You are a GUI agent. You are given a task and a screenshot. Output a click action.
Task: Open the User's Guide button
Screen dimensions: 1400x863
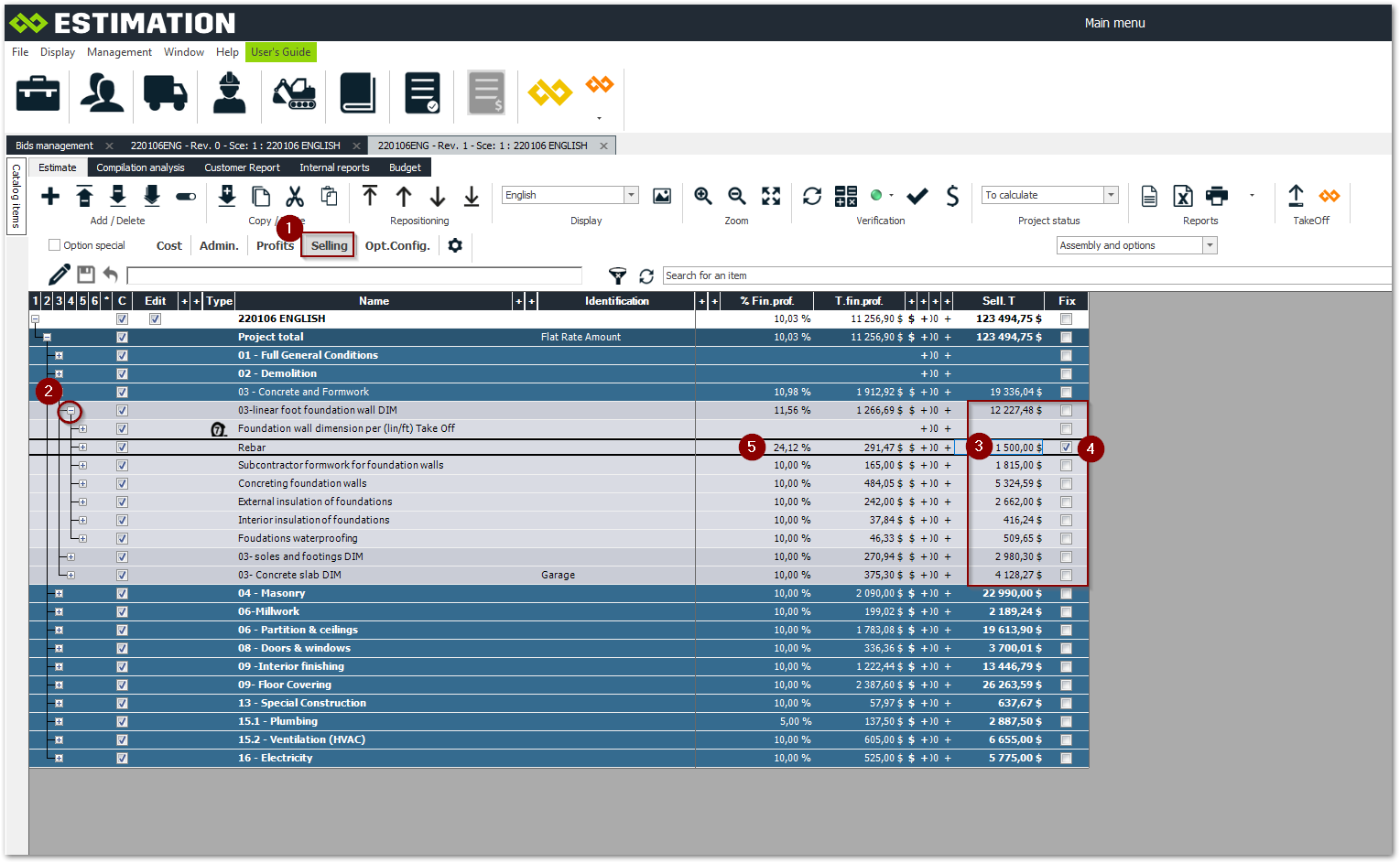[x=280, y=52]
